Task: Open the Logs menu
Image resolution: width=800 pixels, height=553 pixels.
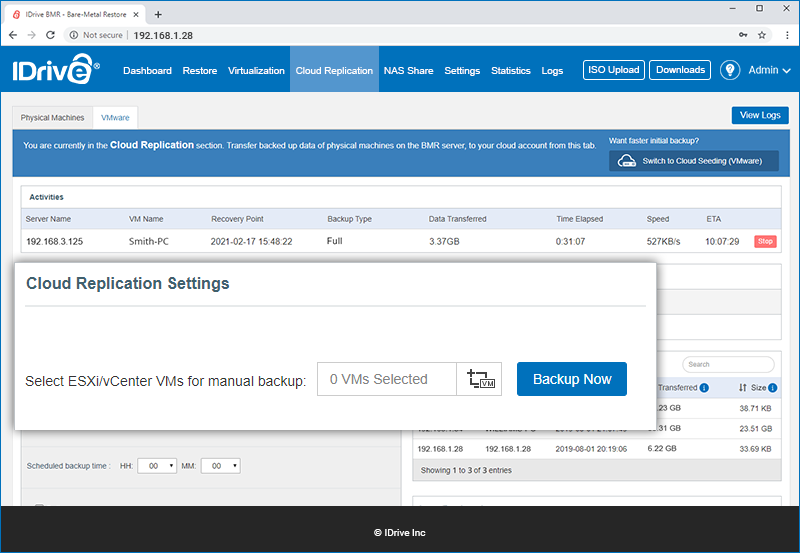Action: (x=552, y=70)
